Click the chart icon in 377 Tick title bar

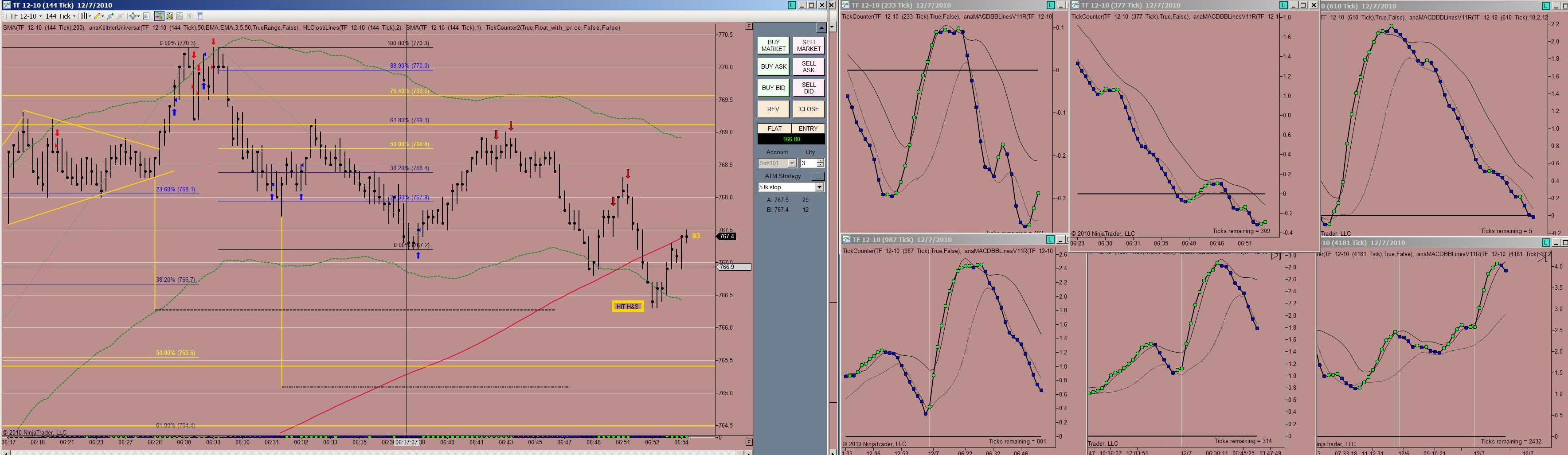pos(1075,5)
